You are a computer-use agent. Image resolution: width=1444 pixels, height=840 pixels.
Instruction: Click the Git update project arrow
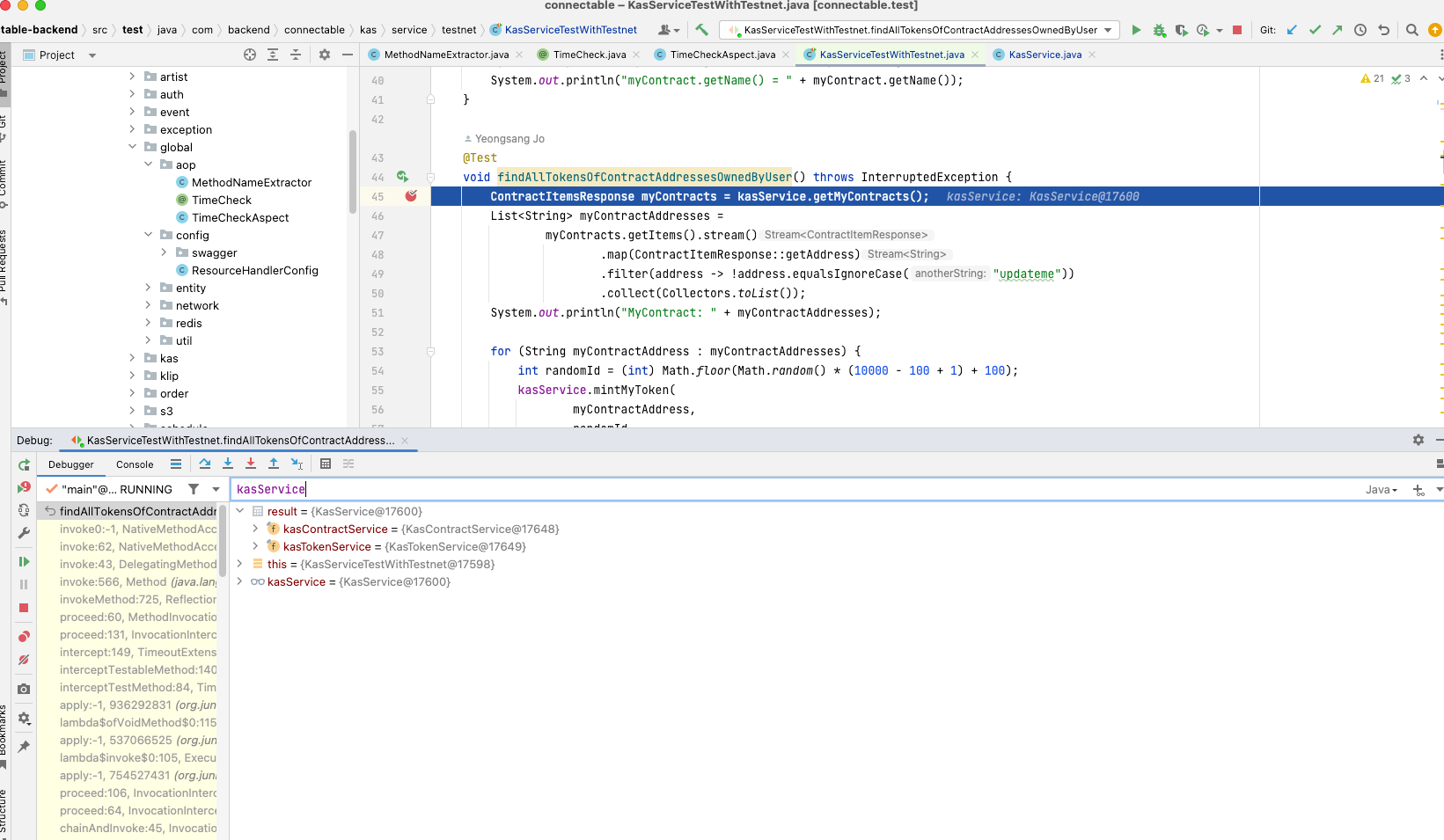1292,30
